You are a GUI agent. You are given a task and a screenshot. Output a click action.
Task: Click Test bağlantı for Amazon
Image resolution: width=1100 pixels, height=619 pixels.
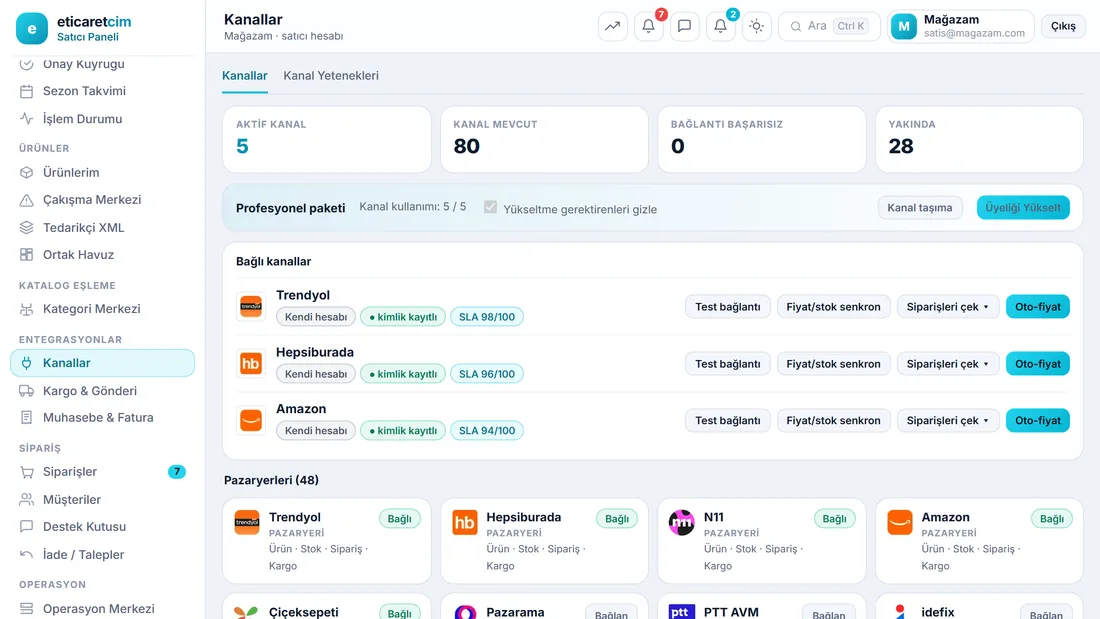(x=727, y=420)
